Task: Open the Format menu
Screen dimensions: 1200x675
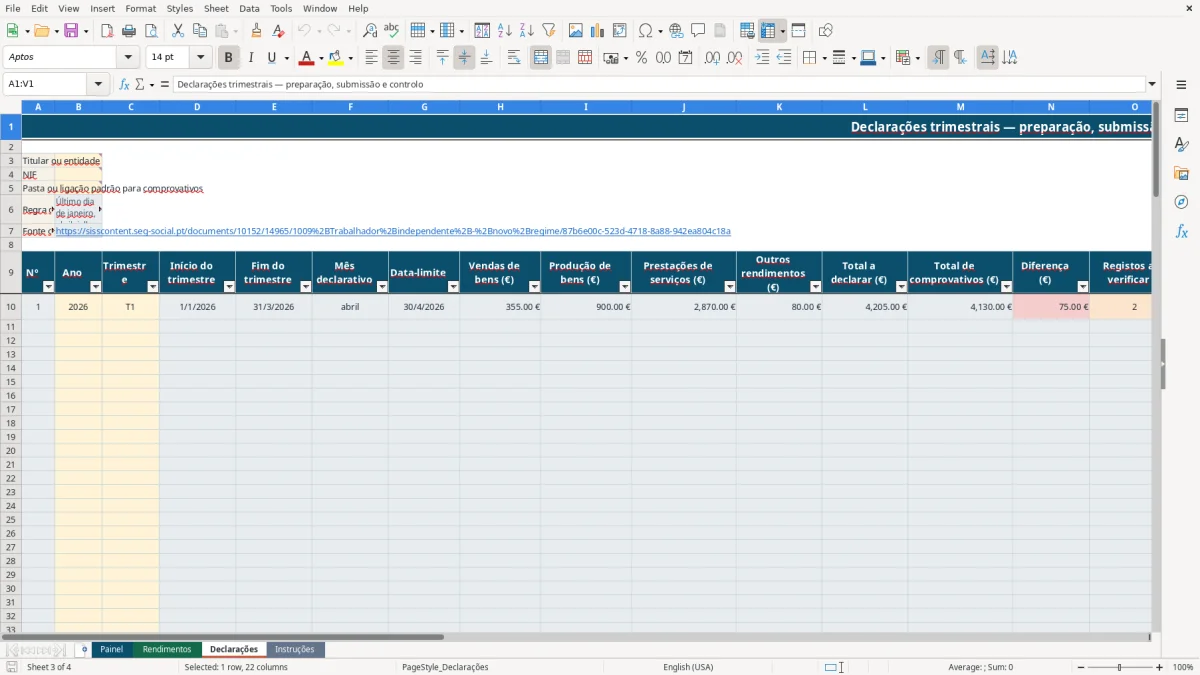Action: (141, 8)
